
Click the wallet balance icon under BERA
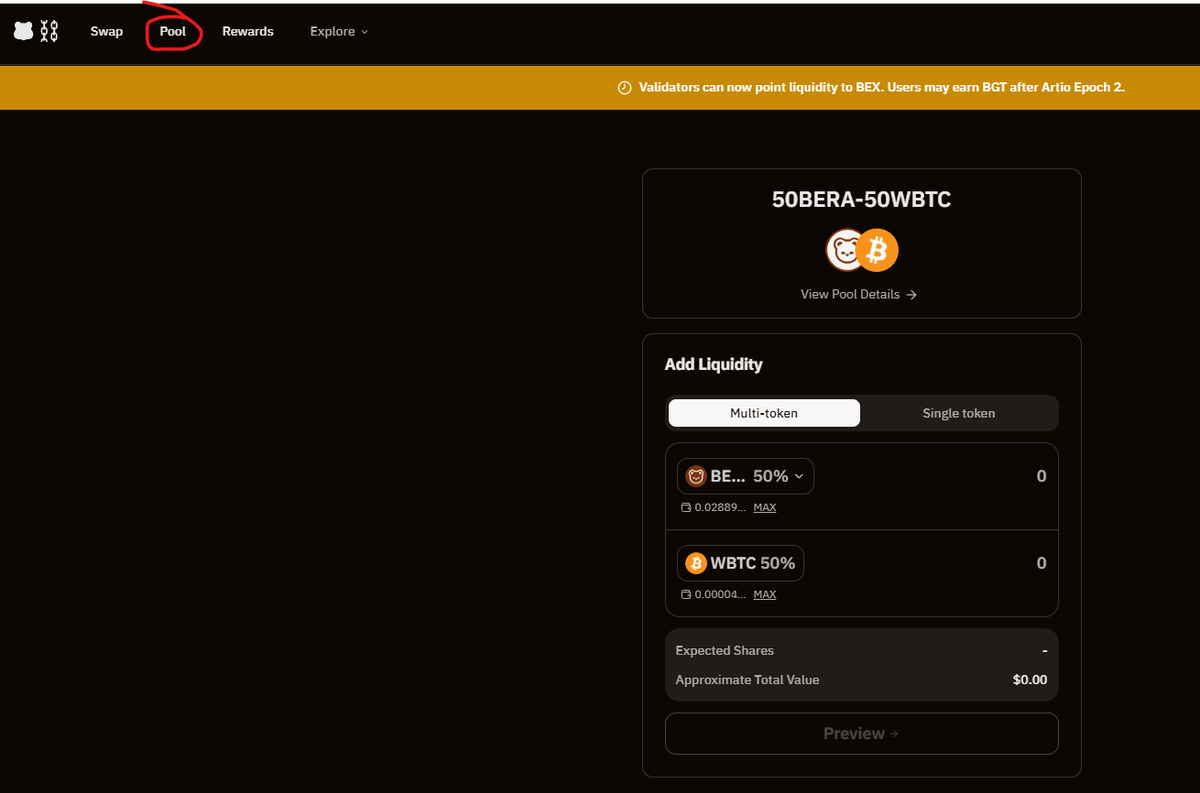point(685,508)
